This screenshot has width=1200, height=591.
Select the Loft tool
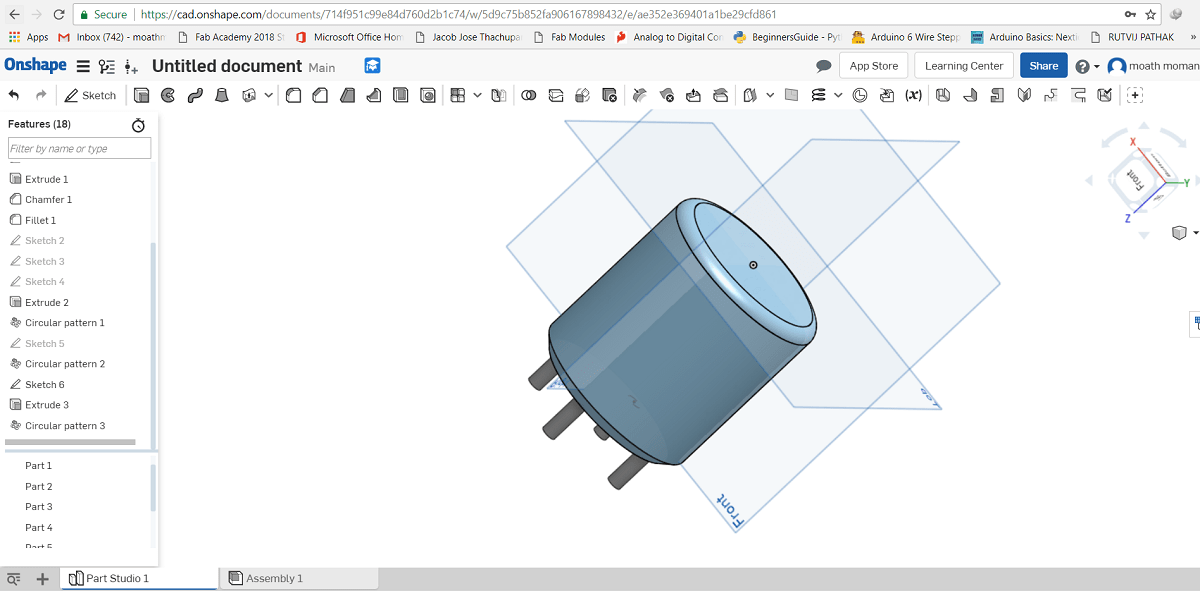click(x=222, y=95)
